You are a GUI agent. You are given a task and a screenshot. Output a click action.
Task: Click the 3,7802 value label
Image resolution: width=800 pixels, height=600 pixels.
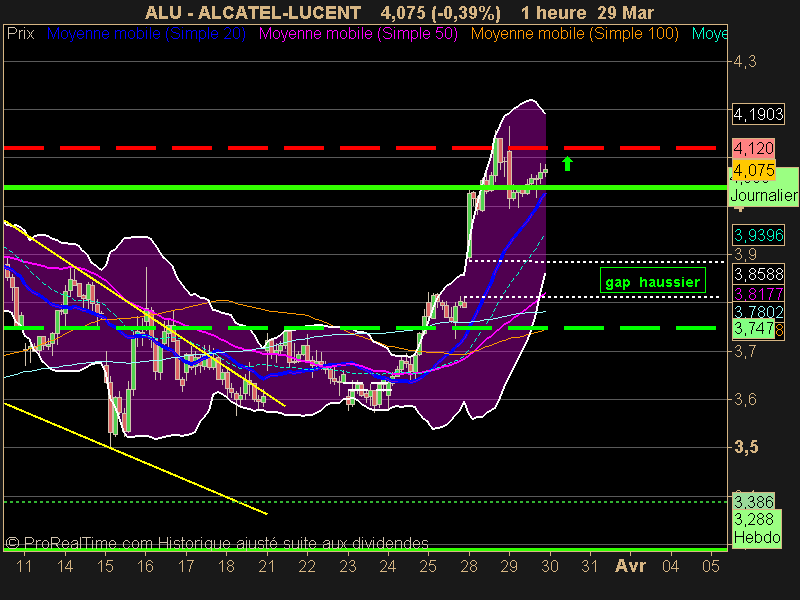[x=758, y=312]
